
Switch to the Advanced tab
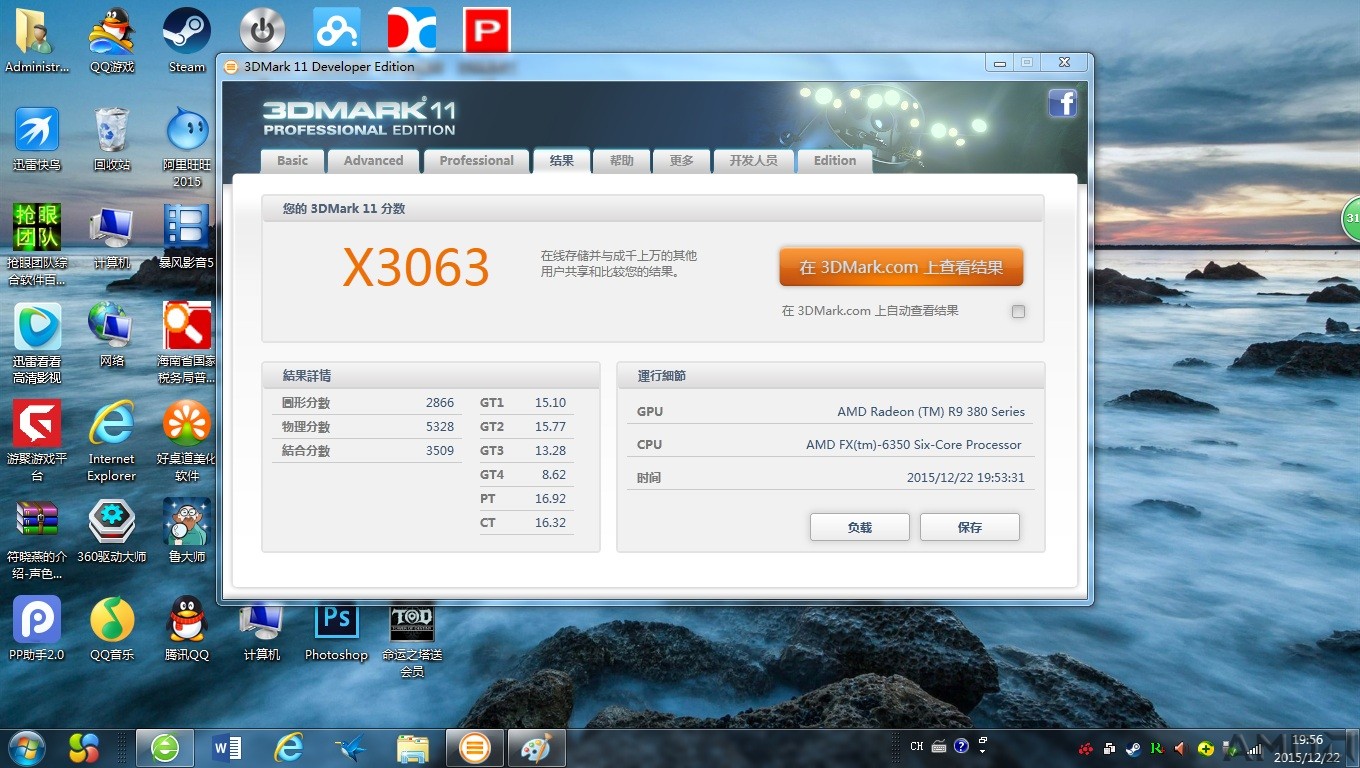373,161
